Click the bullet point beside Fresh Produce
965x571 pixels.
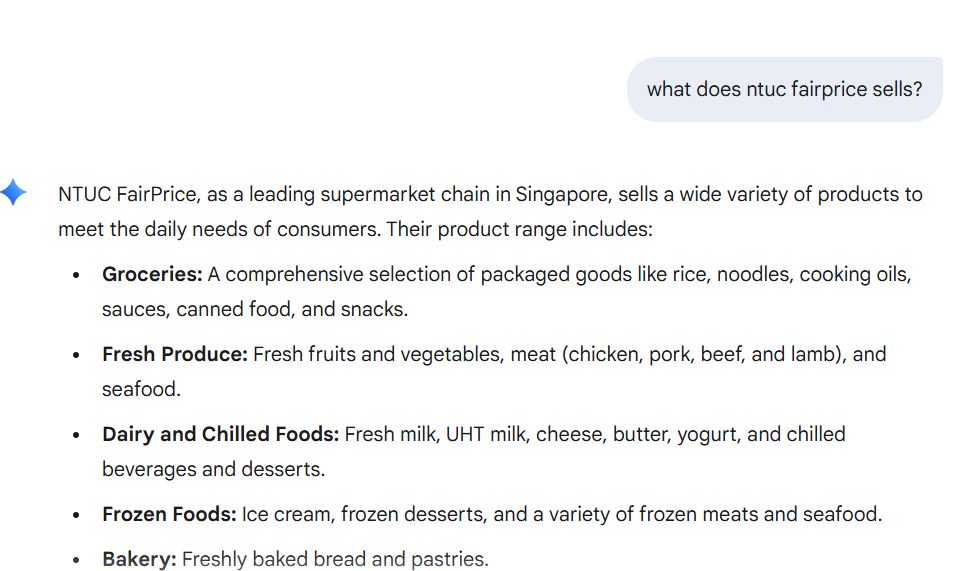click(76, 355)
